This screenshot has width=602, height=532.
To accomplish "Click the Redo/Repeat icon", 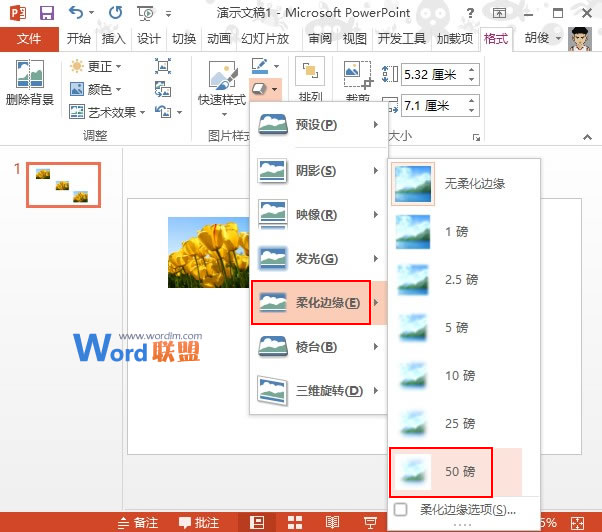I will 116,13.
